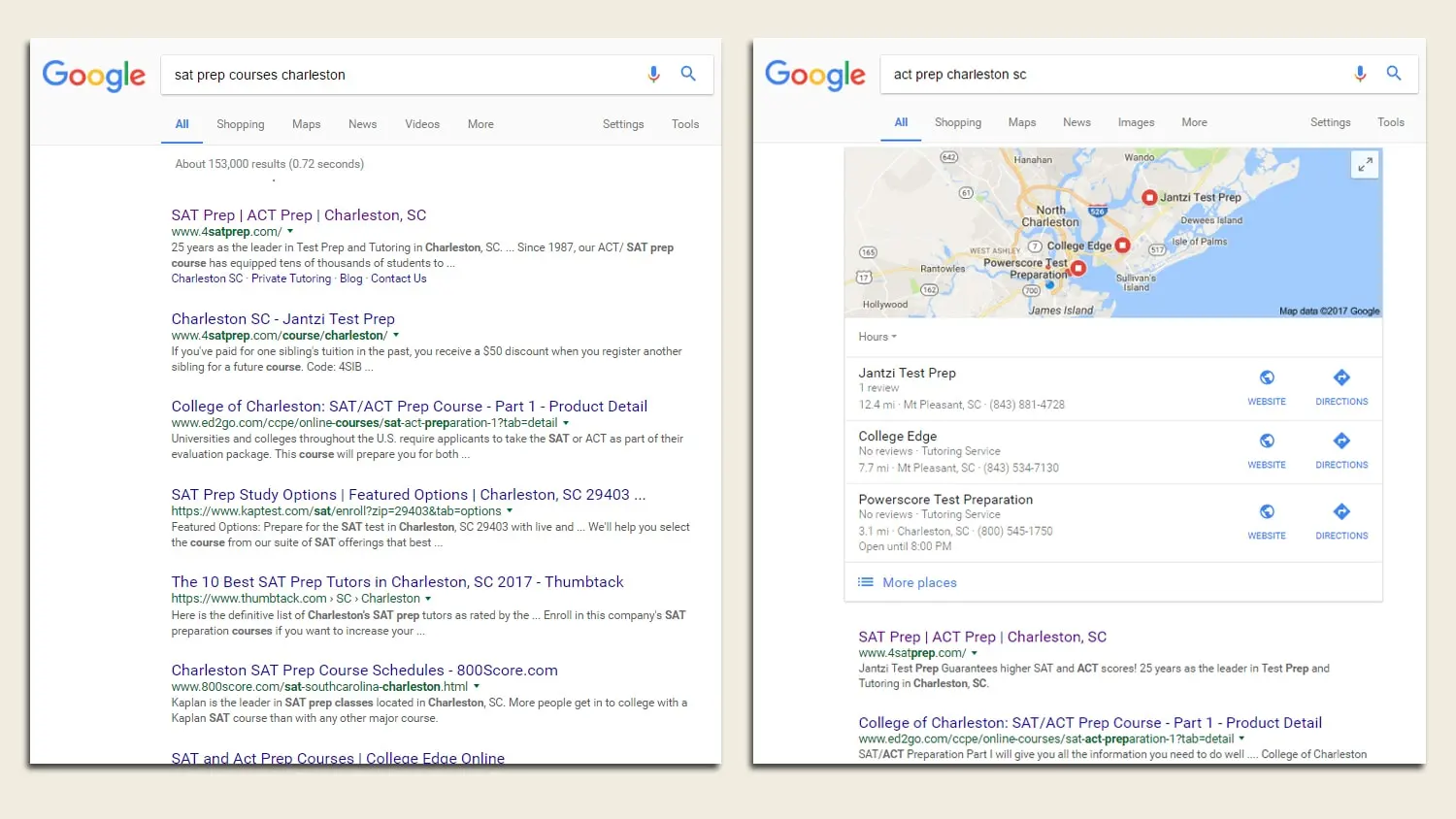1456x819 pixels.
Task: Open SAT Prep | ACT Prep result in right window
Action: click(982, 638)
